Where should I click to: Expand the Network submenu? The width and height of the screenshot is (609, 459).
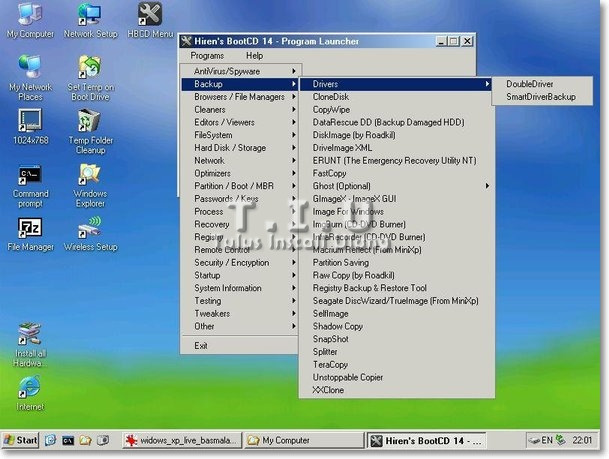[240, 161]
